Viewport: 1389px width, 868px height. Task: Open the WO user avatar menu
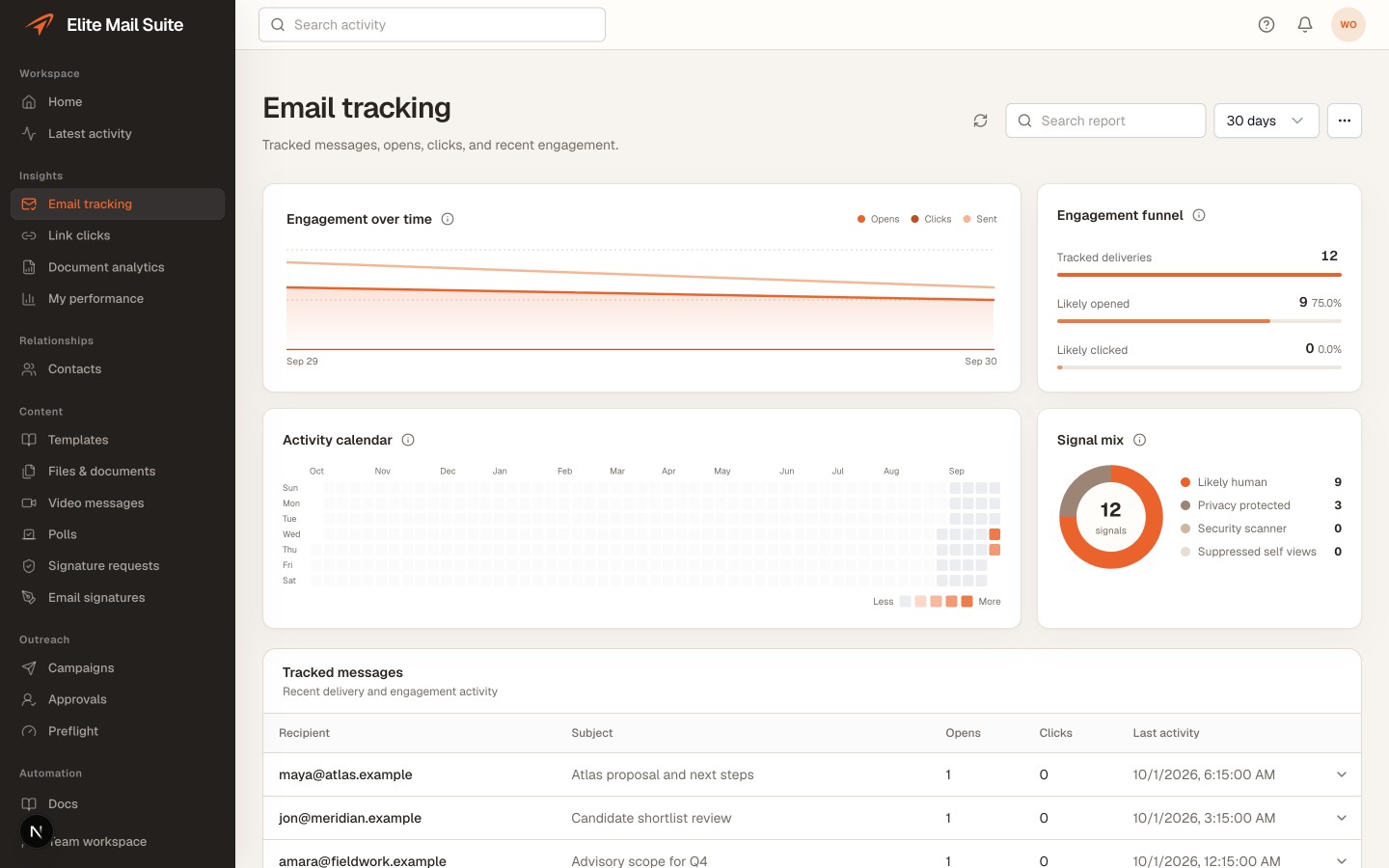pyautogui.click(x=1348, y=25)
